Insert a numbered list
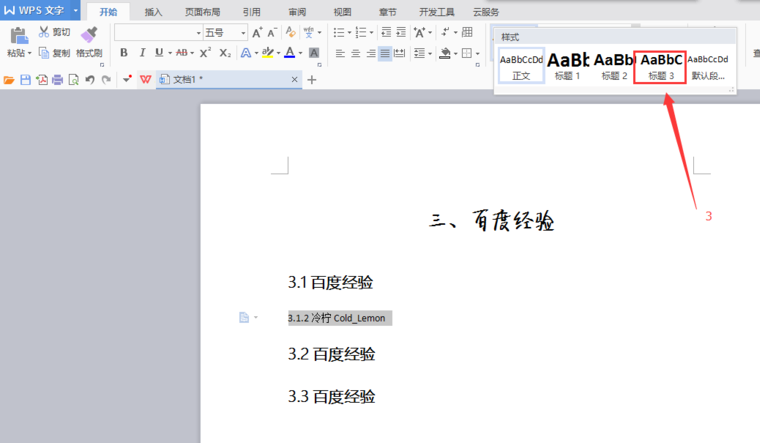This screenshot has height=443, width=760. [361, 32]
